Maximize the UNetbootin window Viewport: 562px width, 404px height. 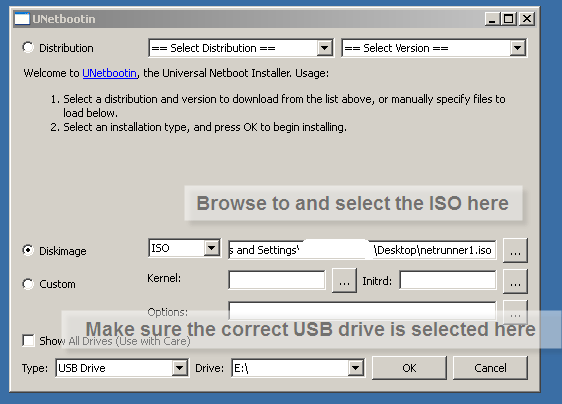[509, 19]
